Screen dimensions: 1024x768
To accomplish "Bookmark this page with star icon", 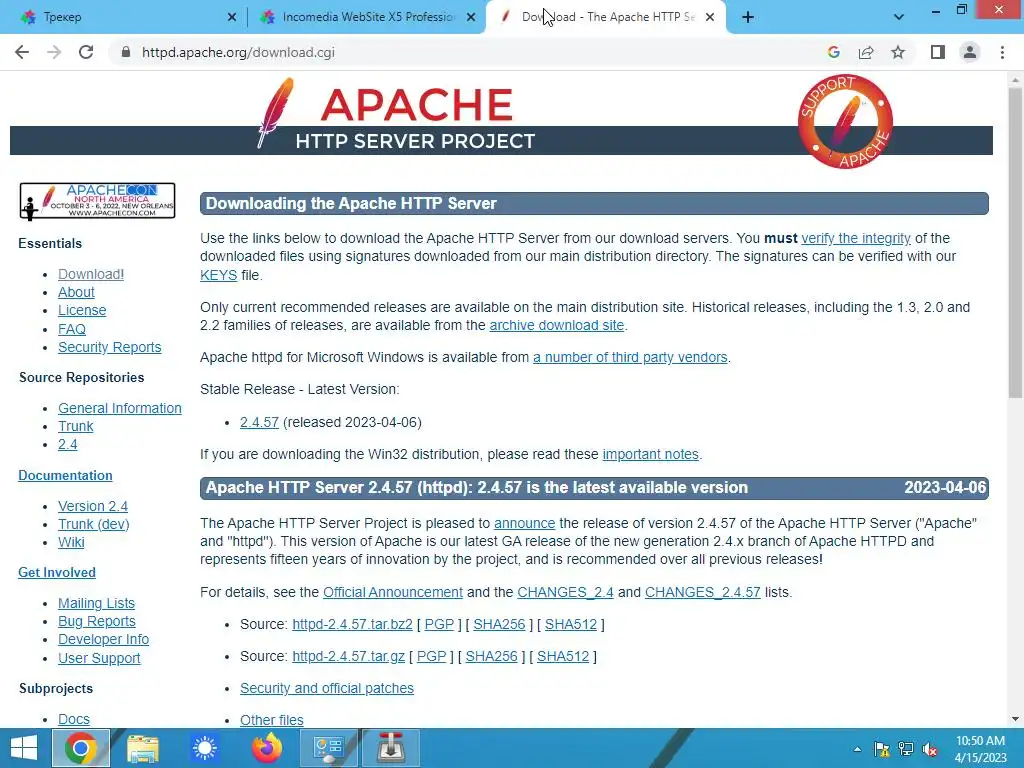I will (x=898, y=52).
